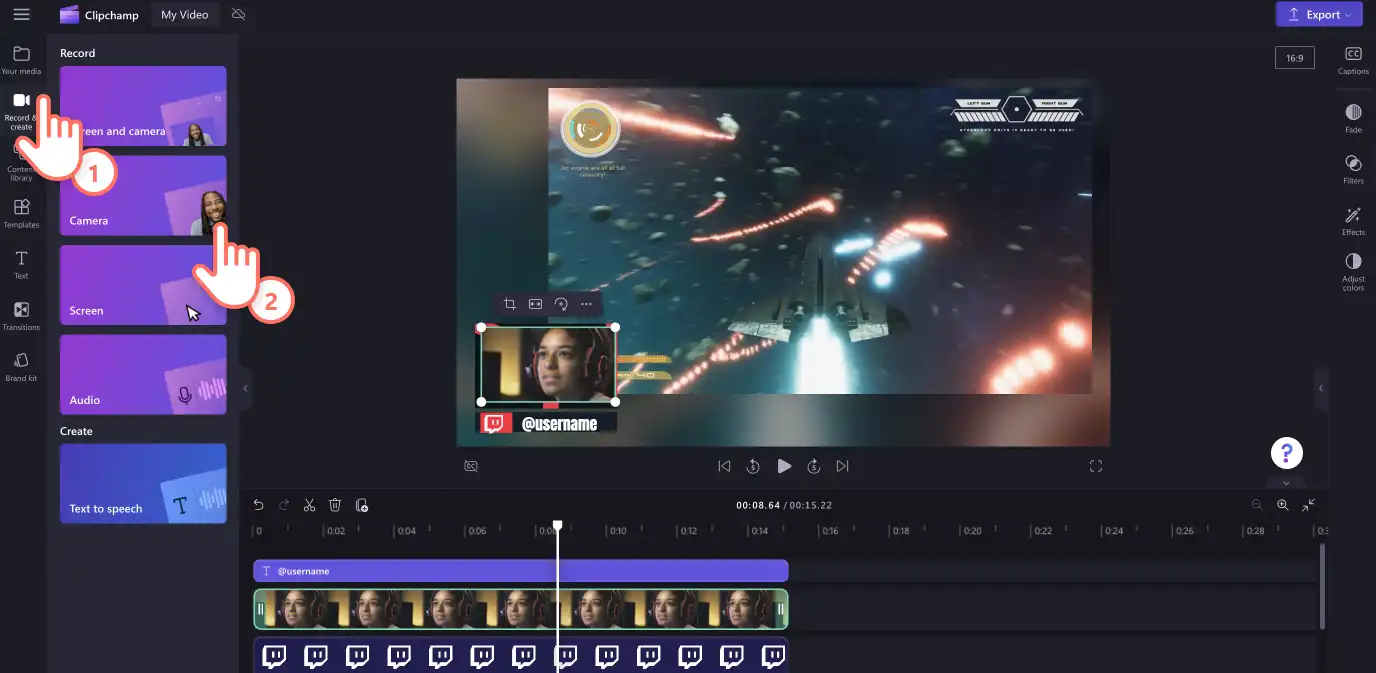
Task: Open Transitions sidebar tab
Action: click(x=21, y=316)
